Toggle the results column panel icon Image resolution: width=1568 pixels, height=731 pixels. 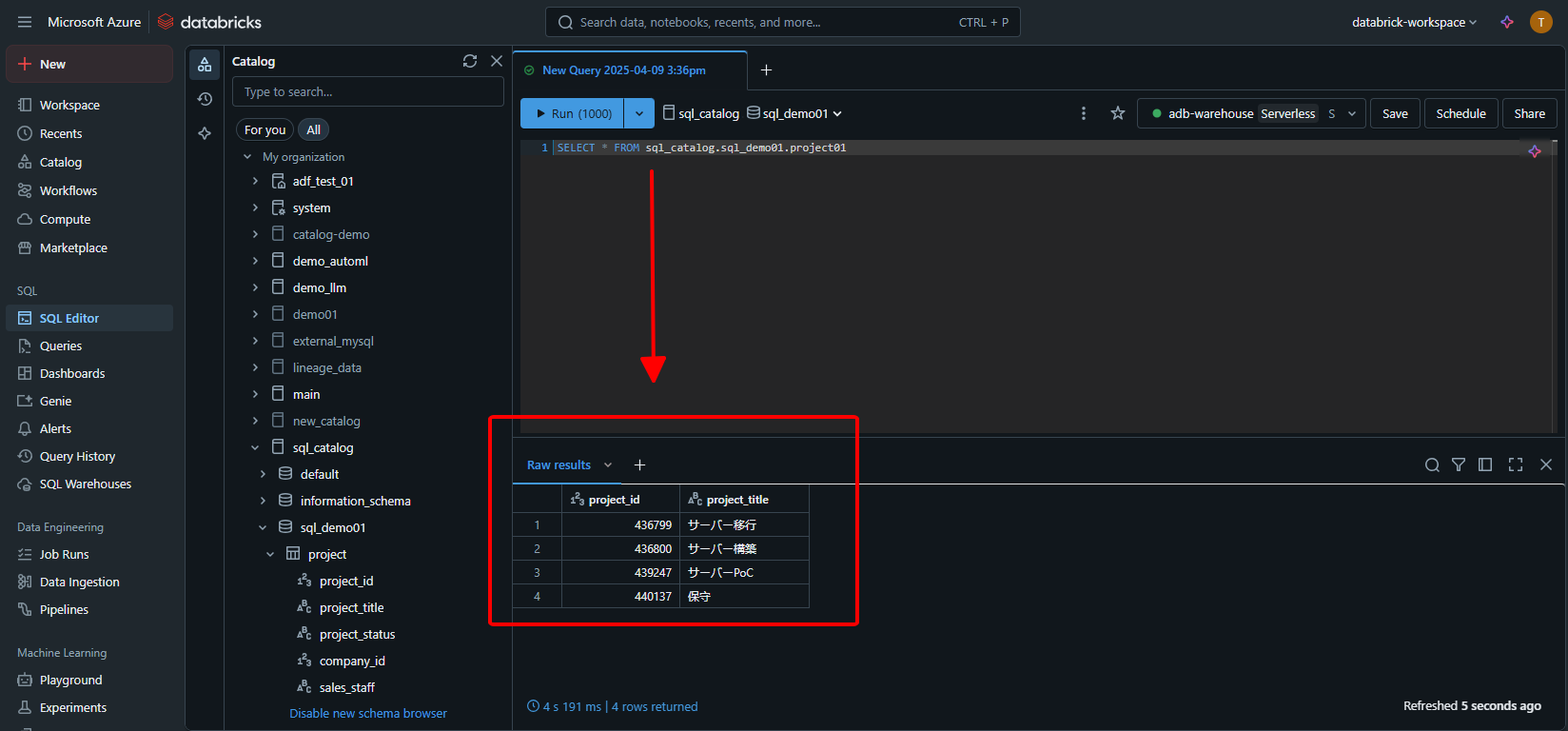[1485, 464]
